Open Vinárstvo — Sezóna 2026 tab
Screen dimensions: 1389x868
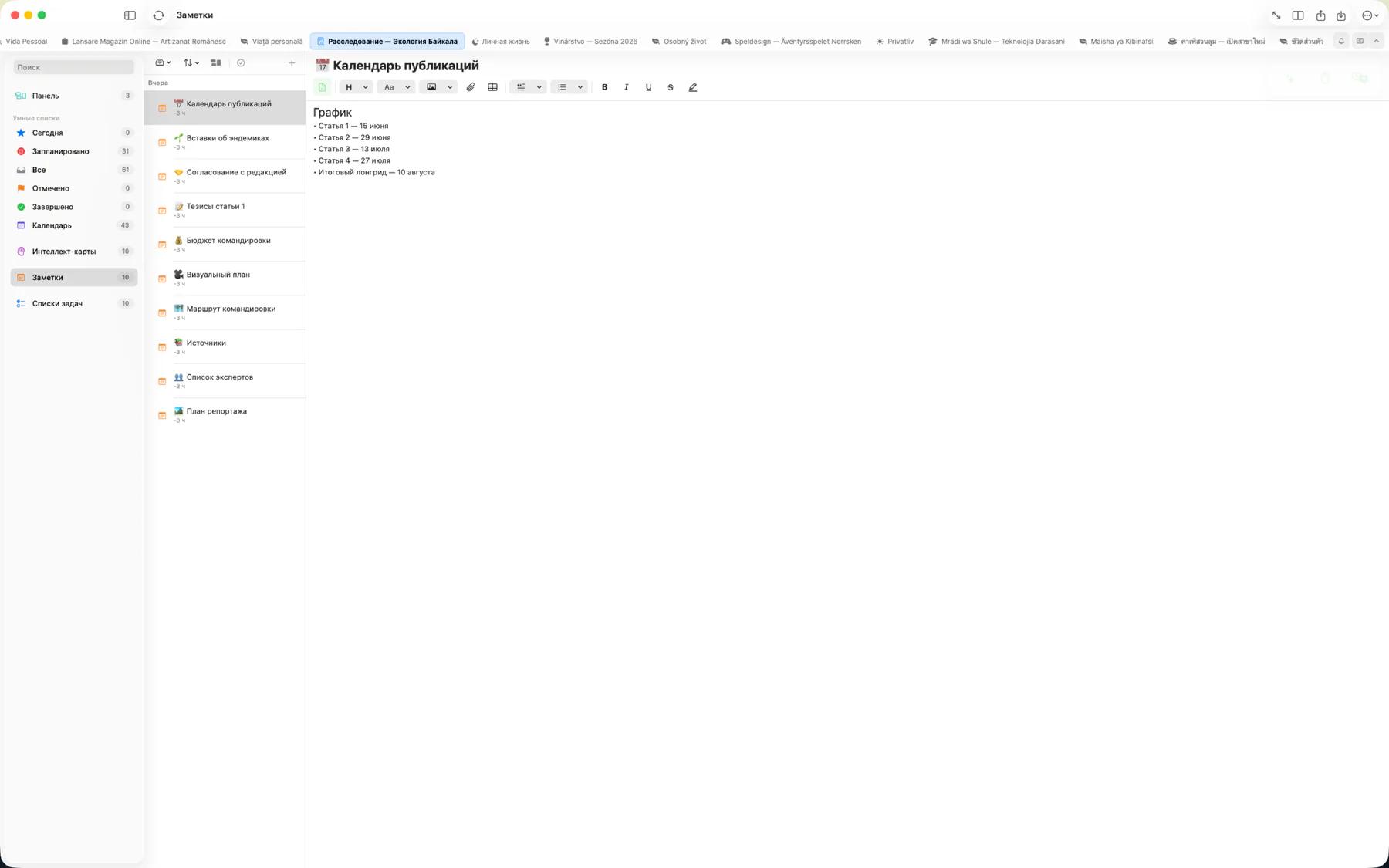pyautogui.click(x=590, y=42)
